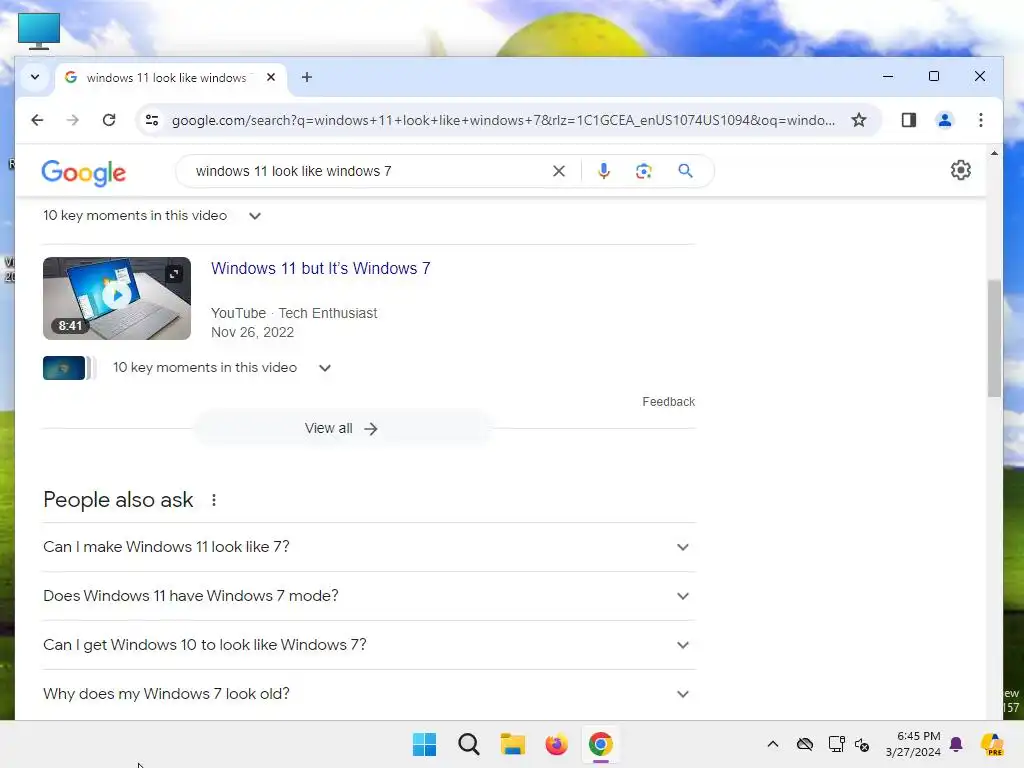Click the monitor desktop icon
Image resolution: width=1024 pixels, height=768 pixels.
click(39, 31)
